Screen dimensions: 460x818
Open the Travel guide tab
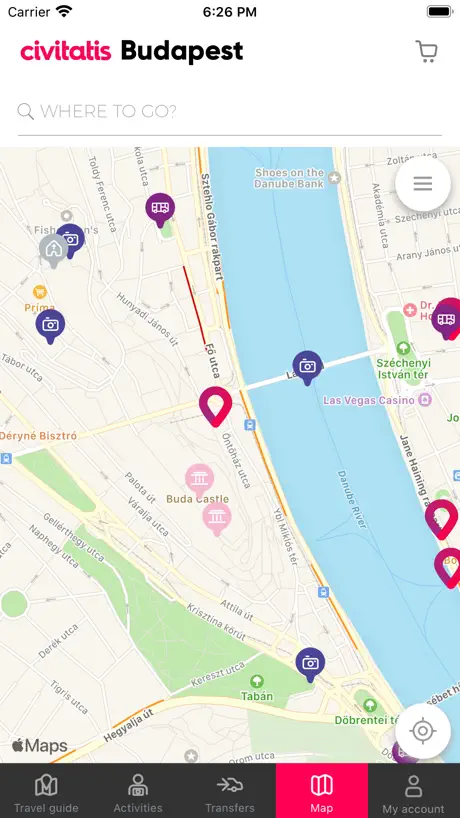click(46, 791)
